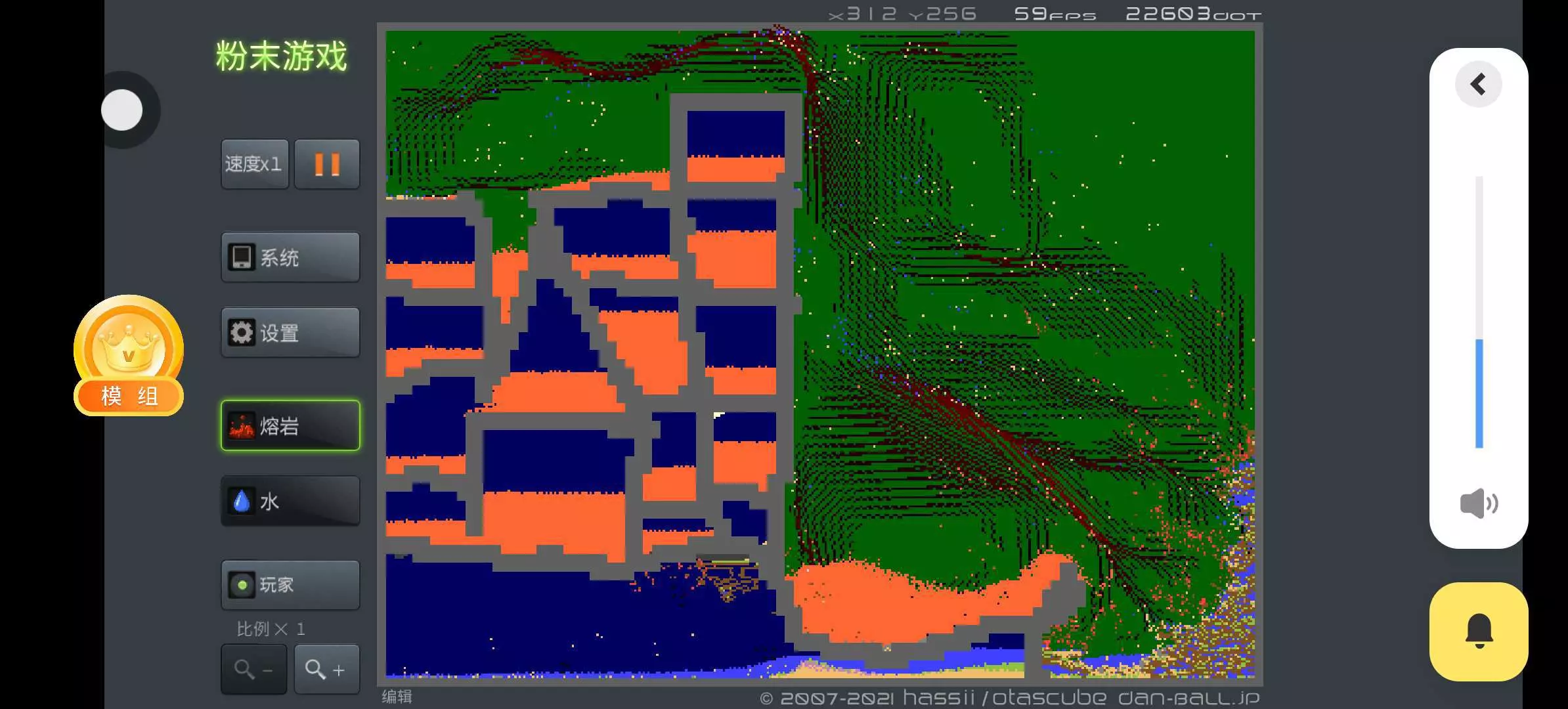Select the player (玩家) tool
This screenshot has width=1568, height=709.
[x=290, y=584]
